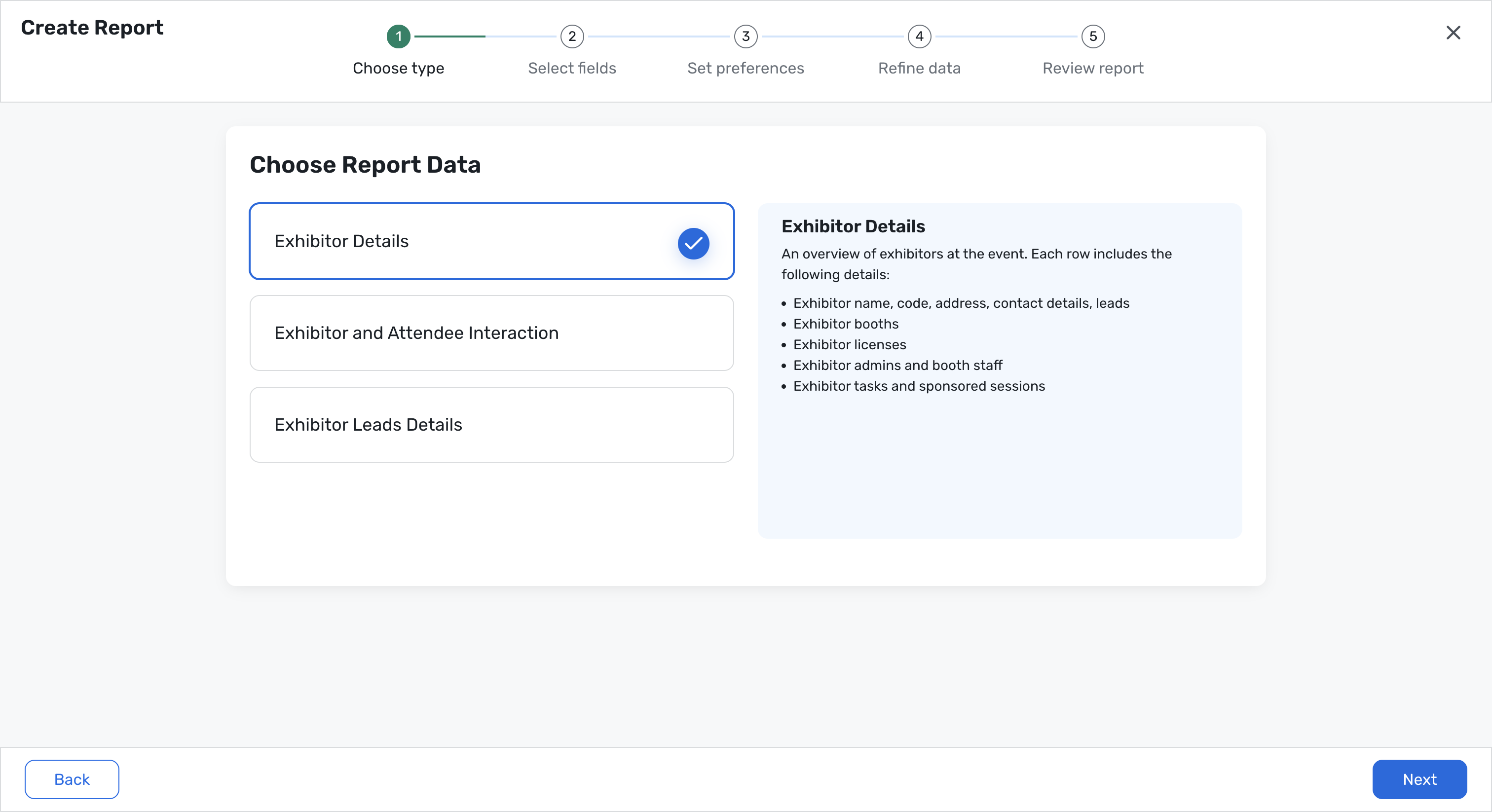Go to the Review report step label
This screenshot has width=1492, height=812.
(x=1092, y=69)
